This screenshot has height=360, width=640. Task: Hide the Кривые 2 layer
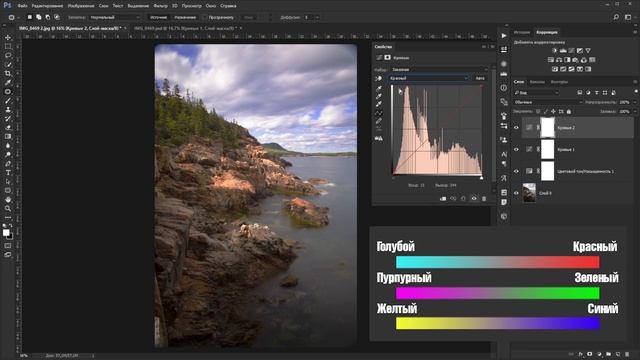(x=516, y=128)
